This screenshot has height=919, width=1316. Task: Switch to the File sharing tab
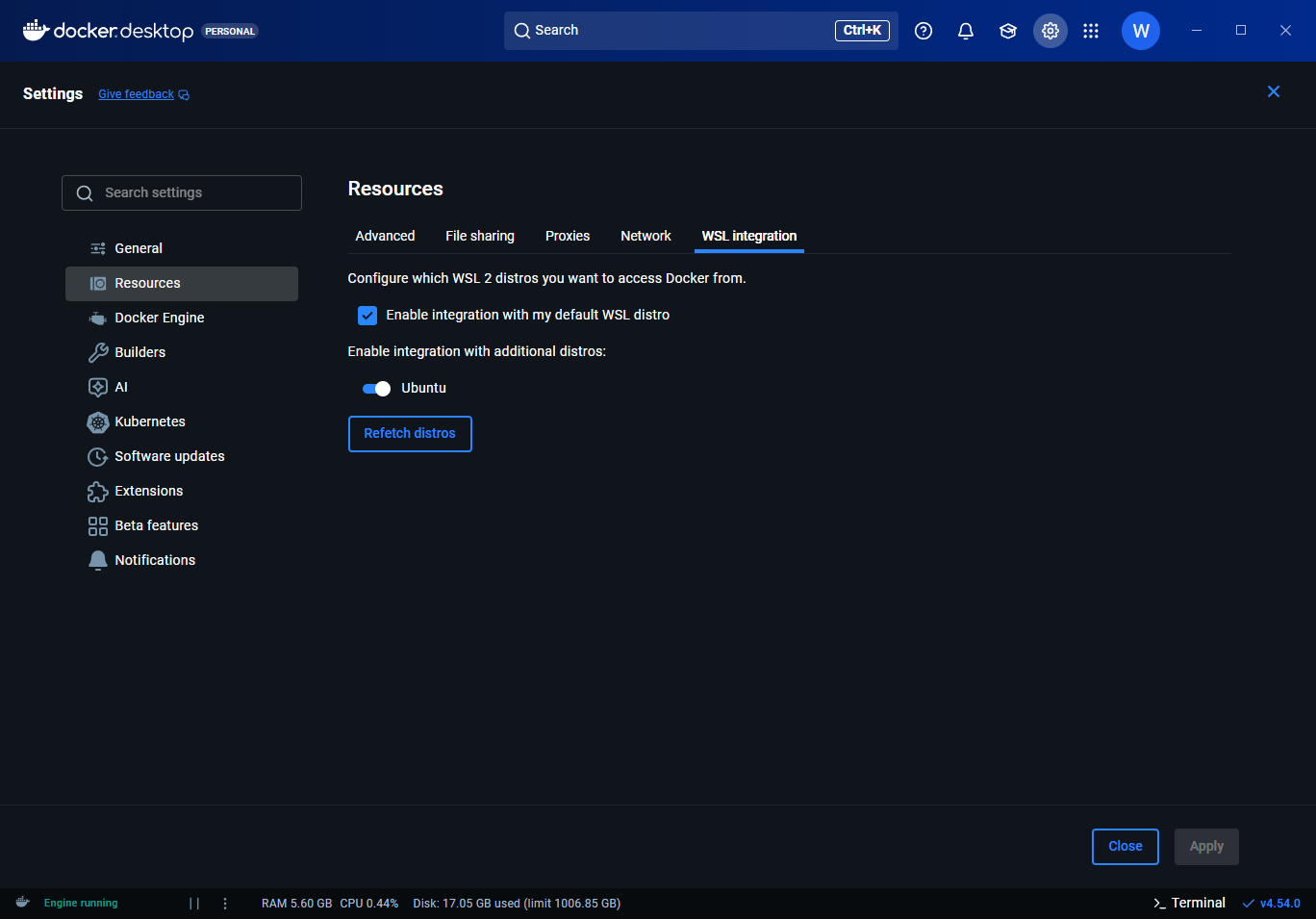click(x=479, y=236)
